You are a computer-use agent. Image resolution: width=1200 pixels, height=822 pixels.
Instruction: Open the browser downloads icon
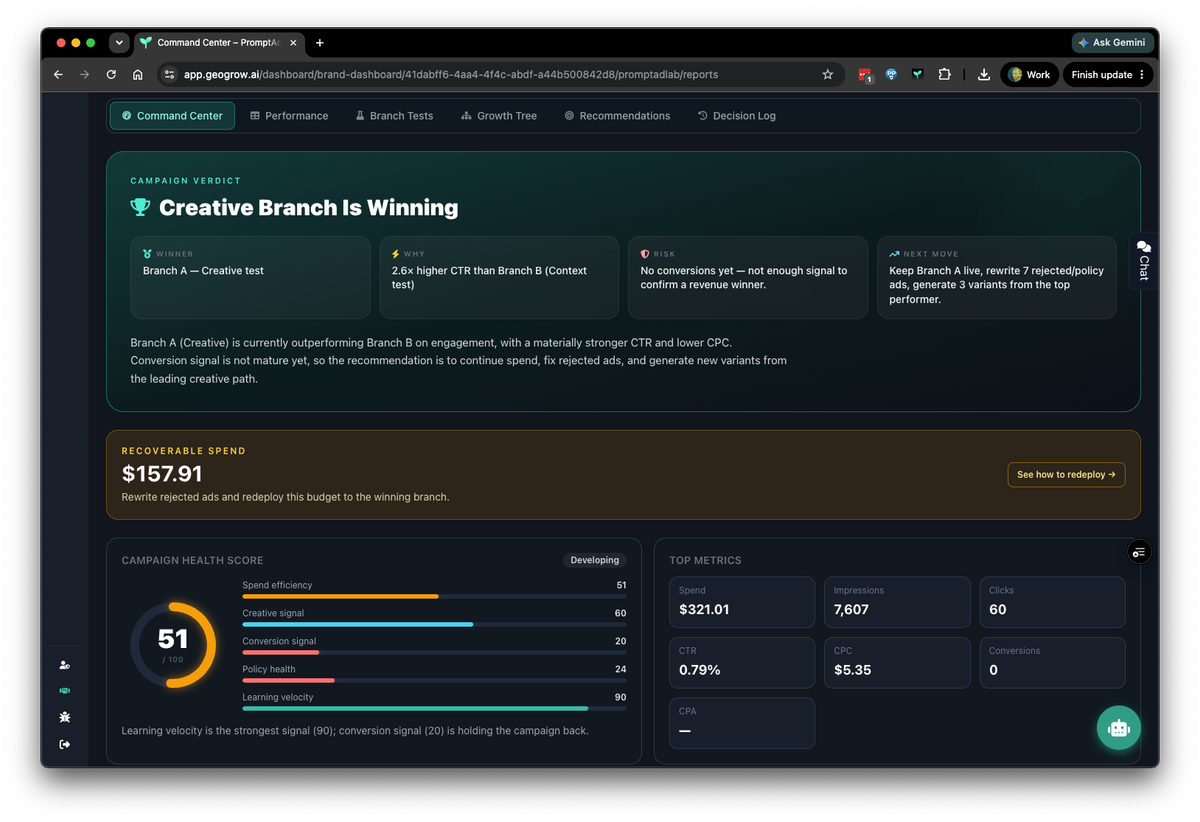coord(983,75)
